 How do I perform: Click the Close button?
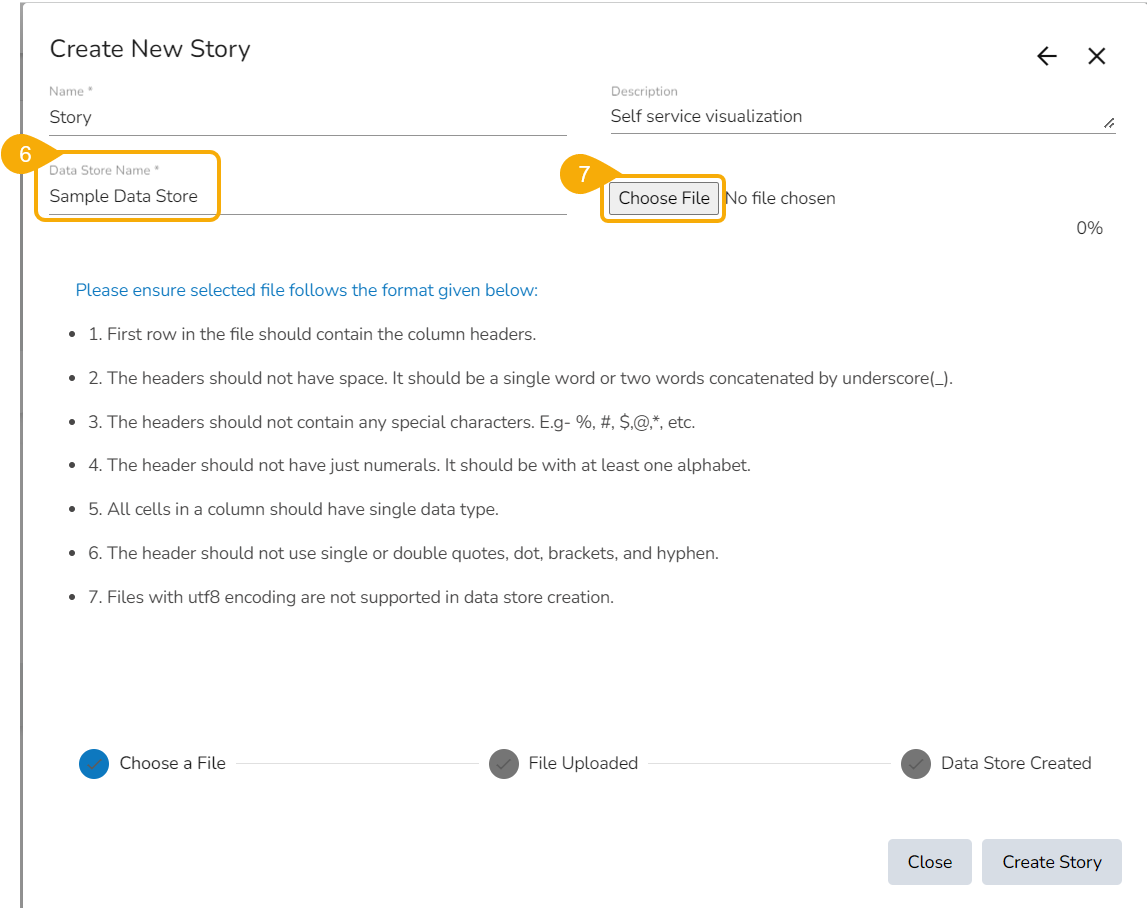click(929, 862)
